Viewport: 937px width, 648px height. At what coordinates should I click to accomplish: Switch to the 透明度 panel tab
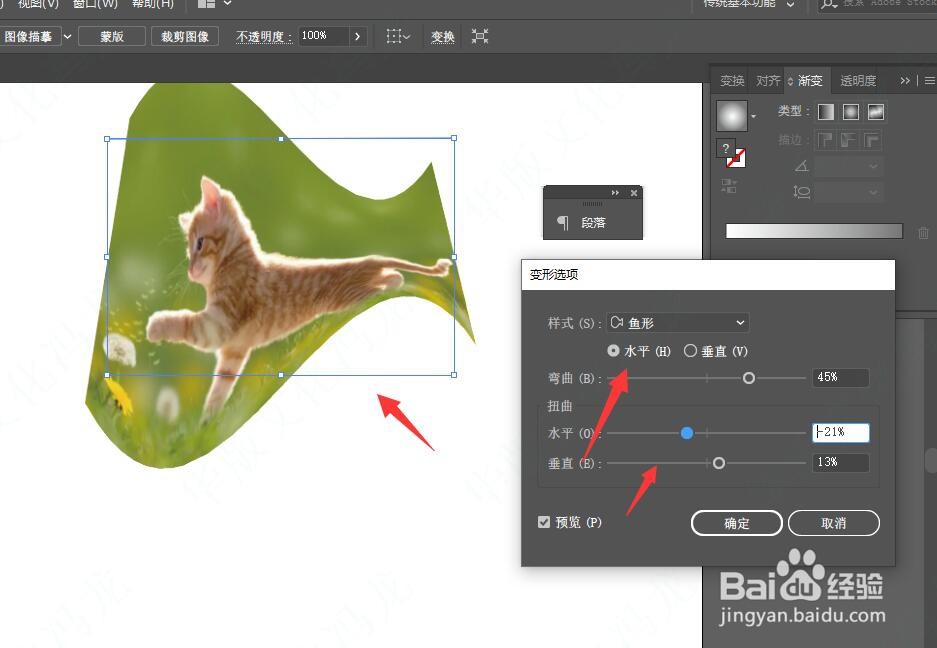coord(856,80)
